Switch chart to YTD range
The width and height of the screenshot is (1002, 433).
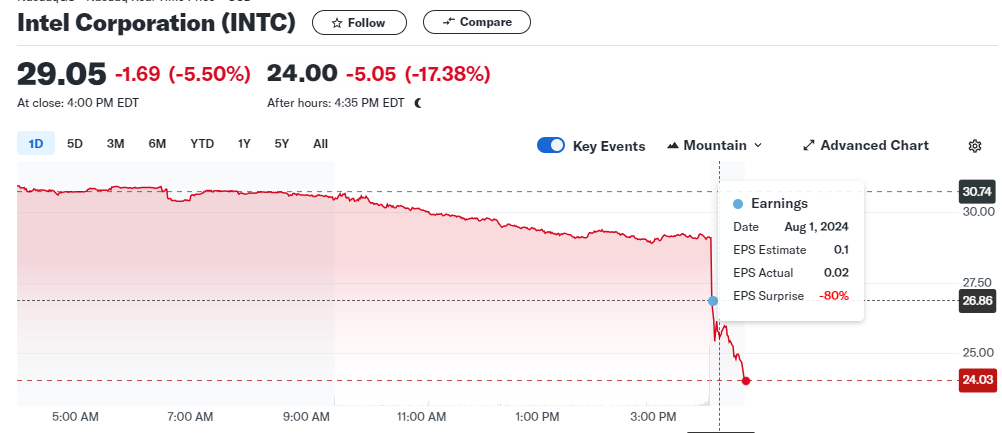tap(202, 144)
